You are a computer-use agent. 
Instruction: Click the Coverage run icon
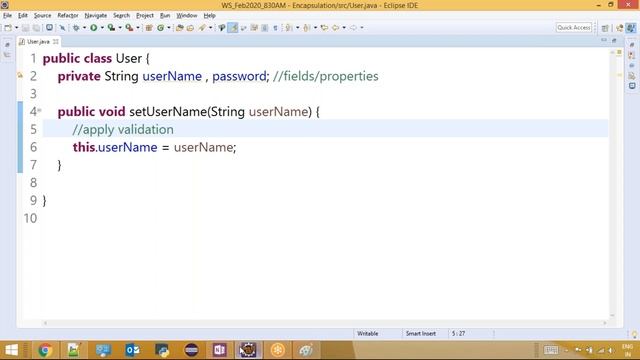coord(111,28)
